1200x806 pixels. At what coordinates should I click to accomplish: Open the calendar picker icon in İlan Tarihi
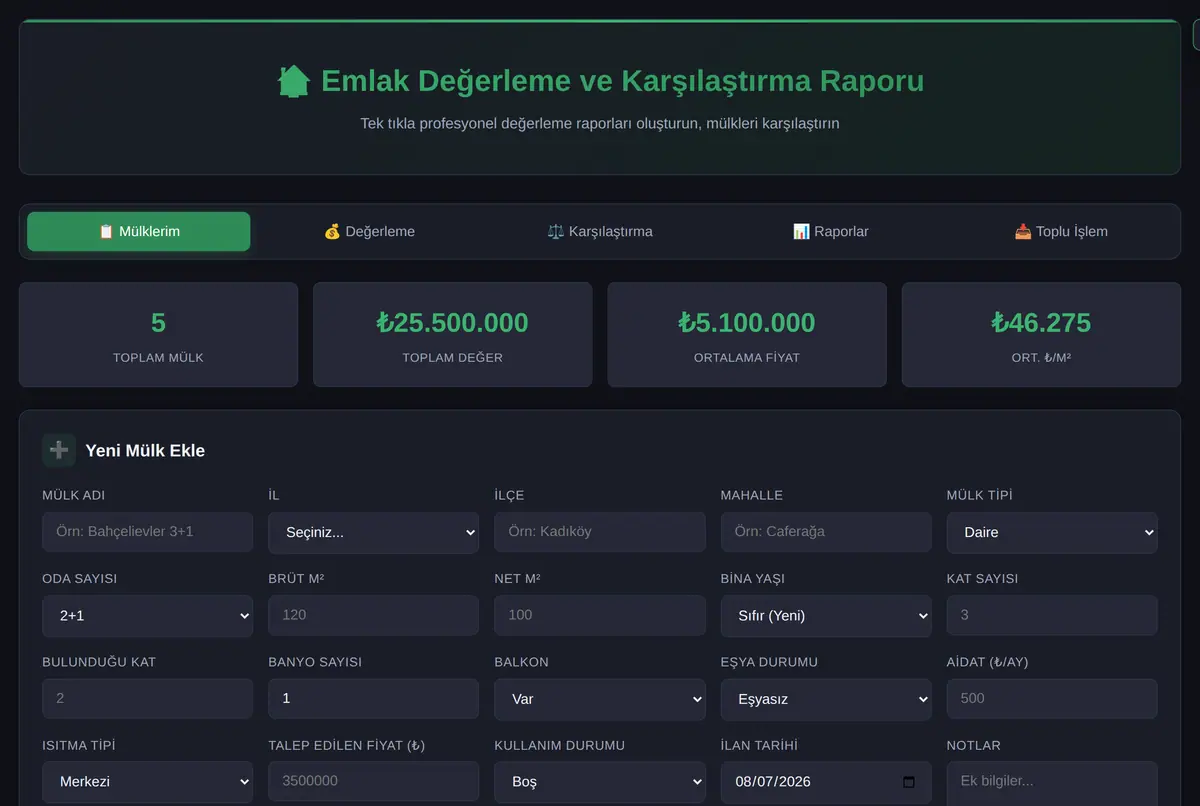[x=908, y=782]
